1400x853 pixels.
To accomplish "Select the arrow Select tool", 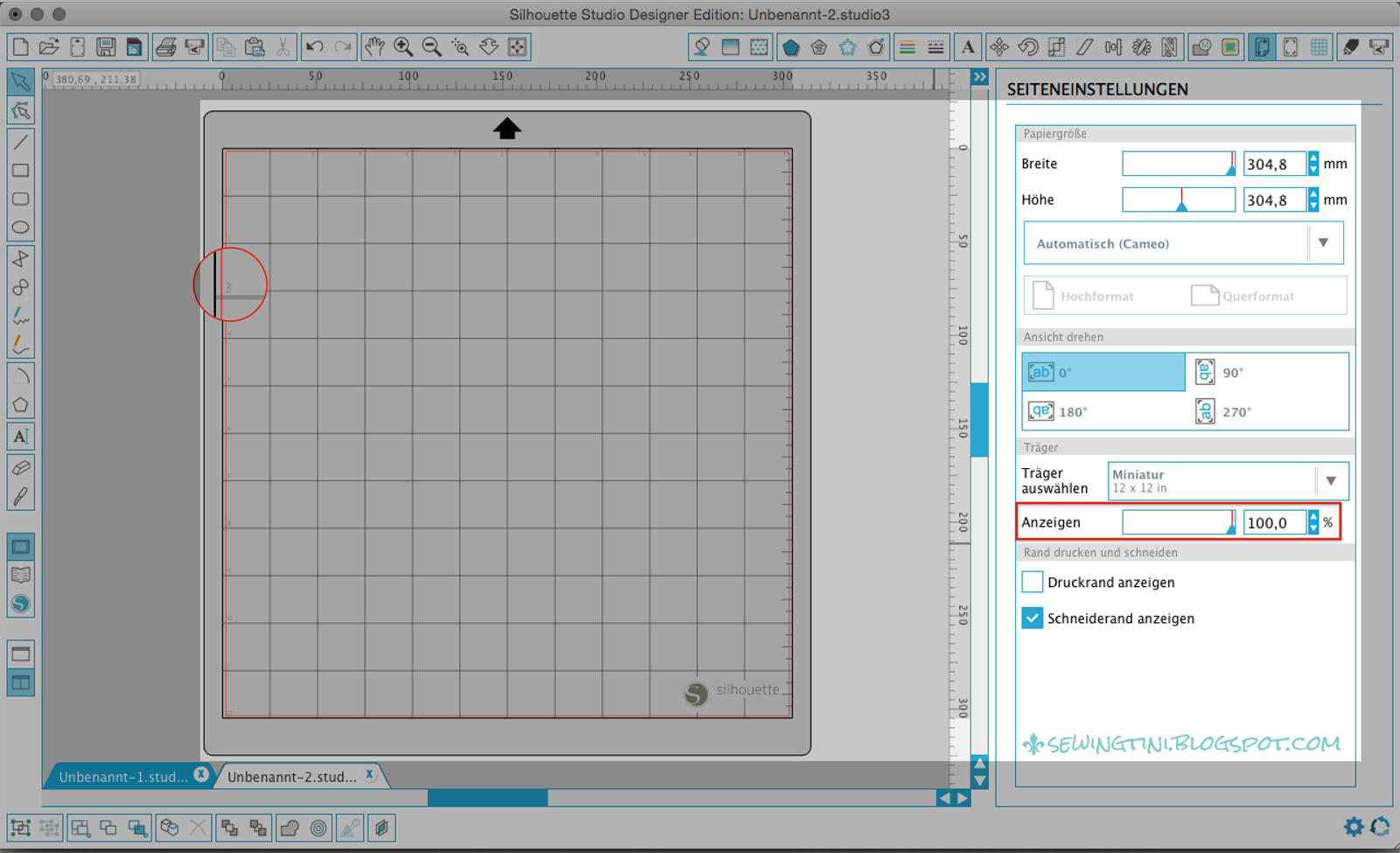I will (21, 82).
